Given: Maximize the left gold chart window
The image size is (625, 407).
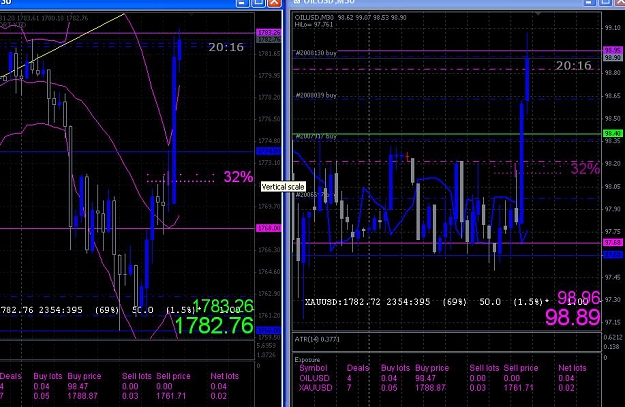Looking at the screenshot, I should pos(258,3).
